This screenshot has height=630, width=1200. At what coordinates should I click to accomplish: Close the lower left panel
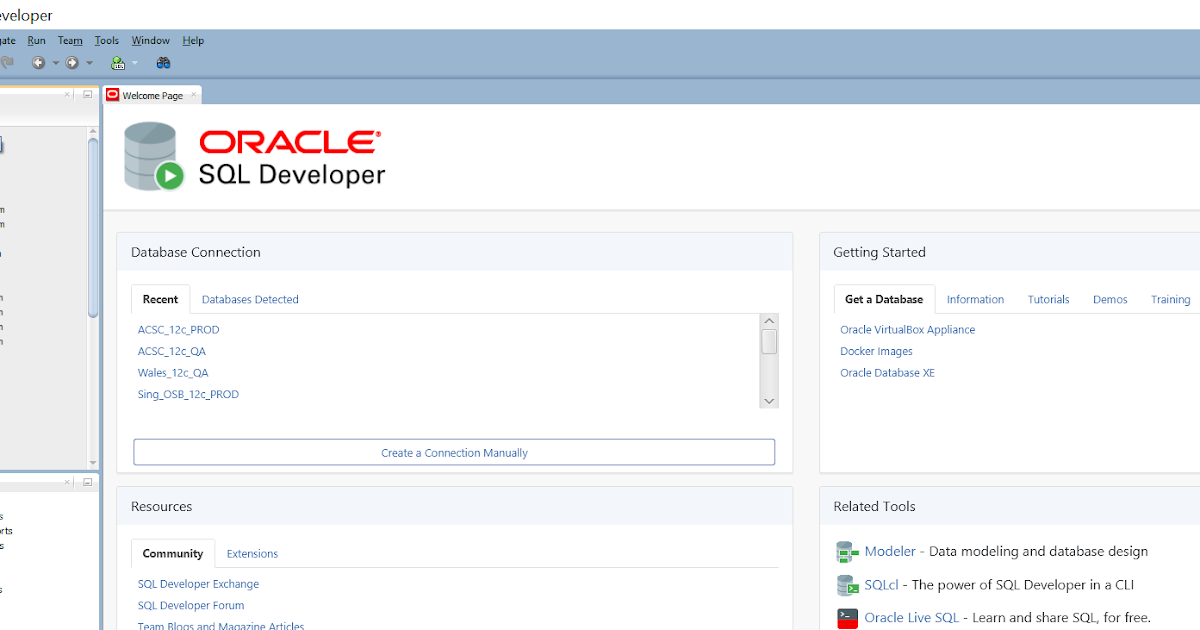(x=68, y=482)
